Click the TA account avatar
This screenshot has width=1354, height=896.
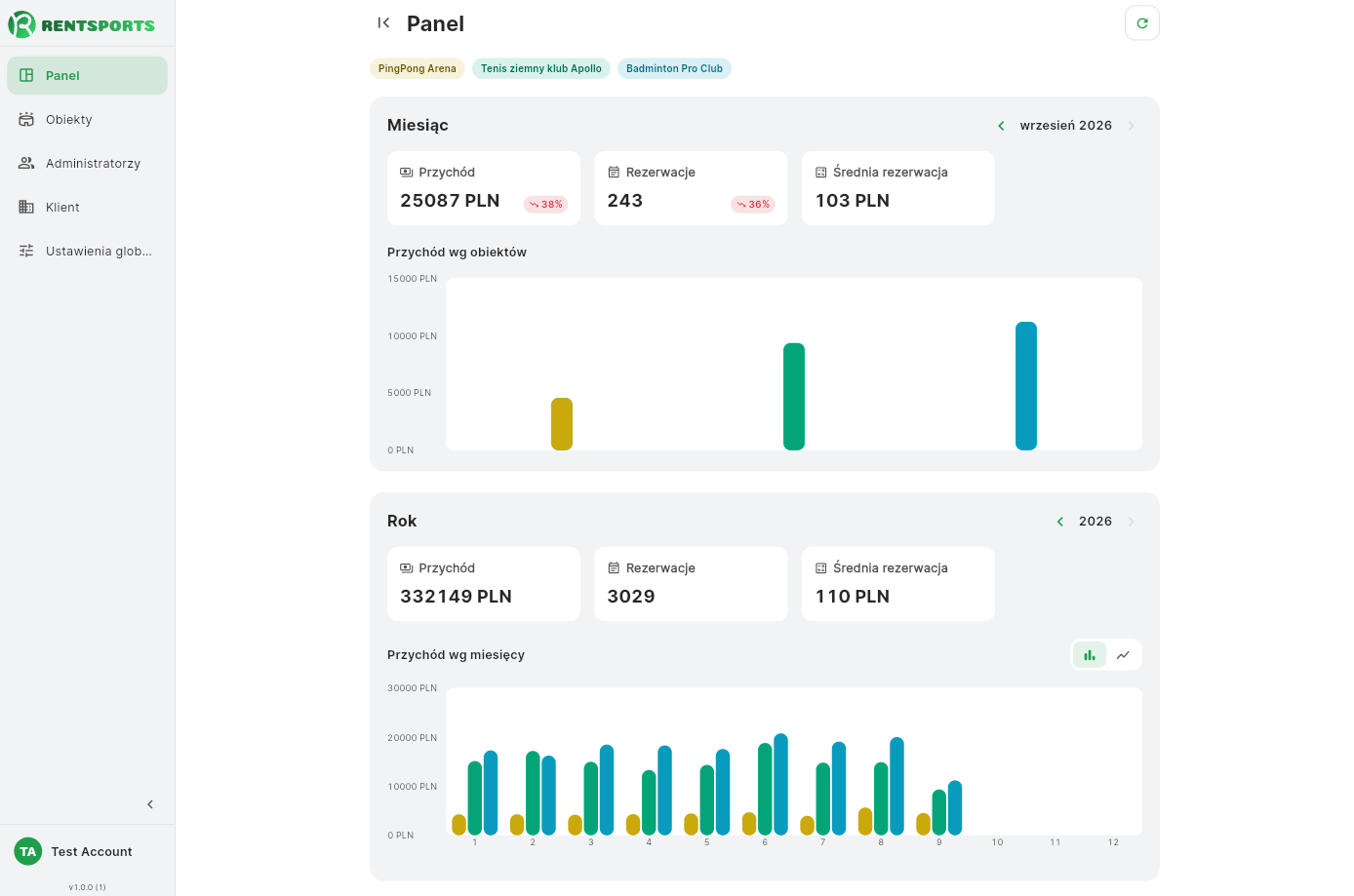28,851
